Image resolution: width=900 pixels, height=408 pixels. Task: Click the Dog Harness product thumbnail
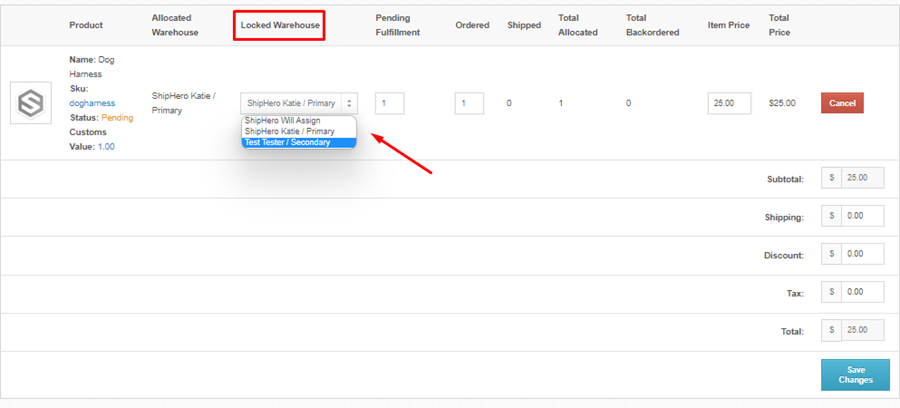coord(31,103)
